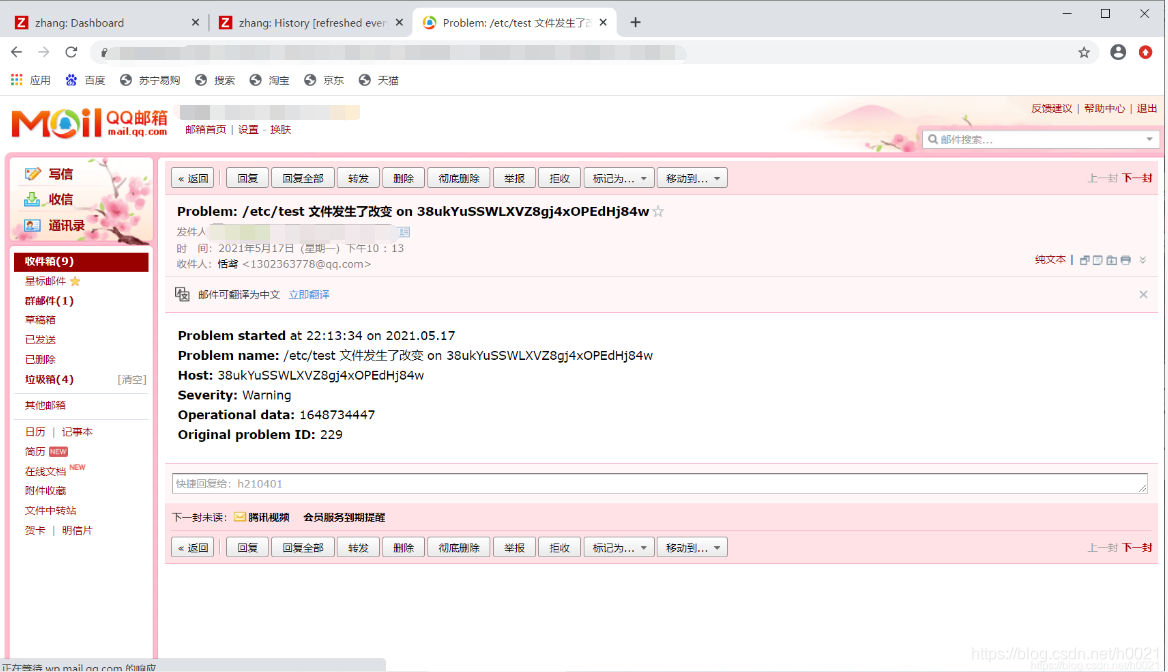Open the 已发送 sent folder
The height and width of the screenshot is (672, 1168).
[x=40, y=340]
